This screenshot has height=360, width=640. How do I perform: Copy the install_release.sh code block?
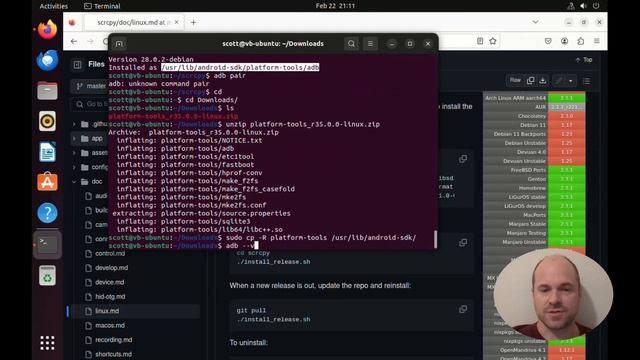pyautogui.click(x=463, y=242)
